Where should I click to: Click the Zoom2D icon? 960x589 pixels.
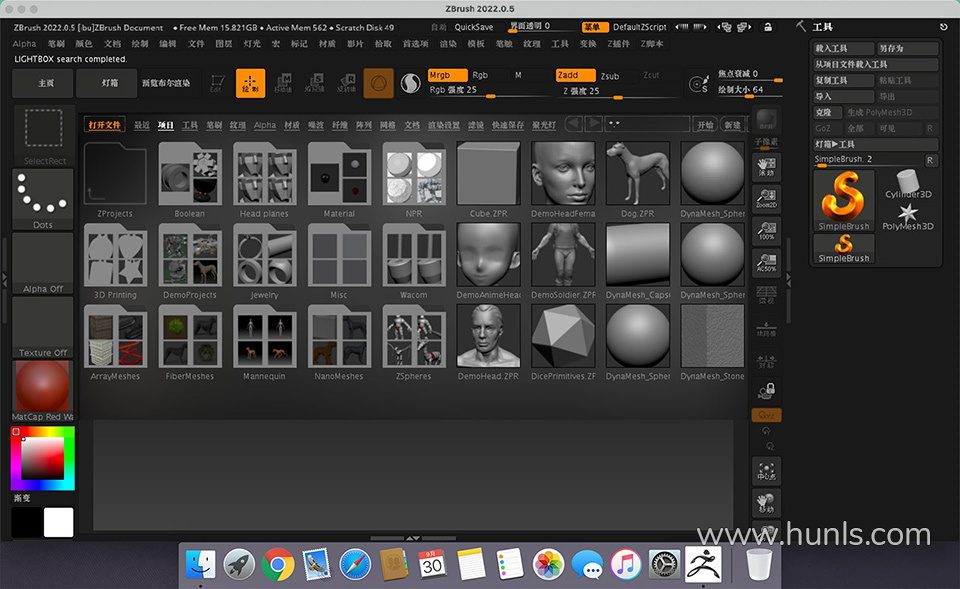767,199
